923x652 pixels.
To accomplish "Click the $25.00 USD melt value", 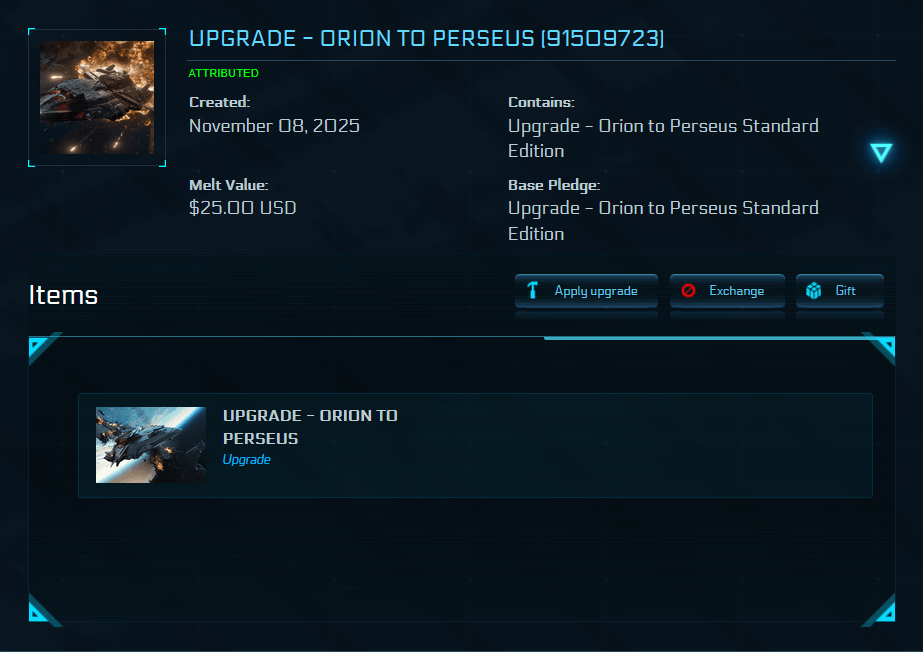I will [x=242, y=208].
